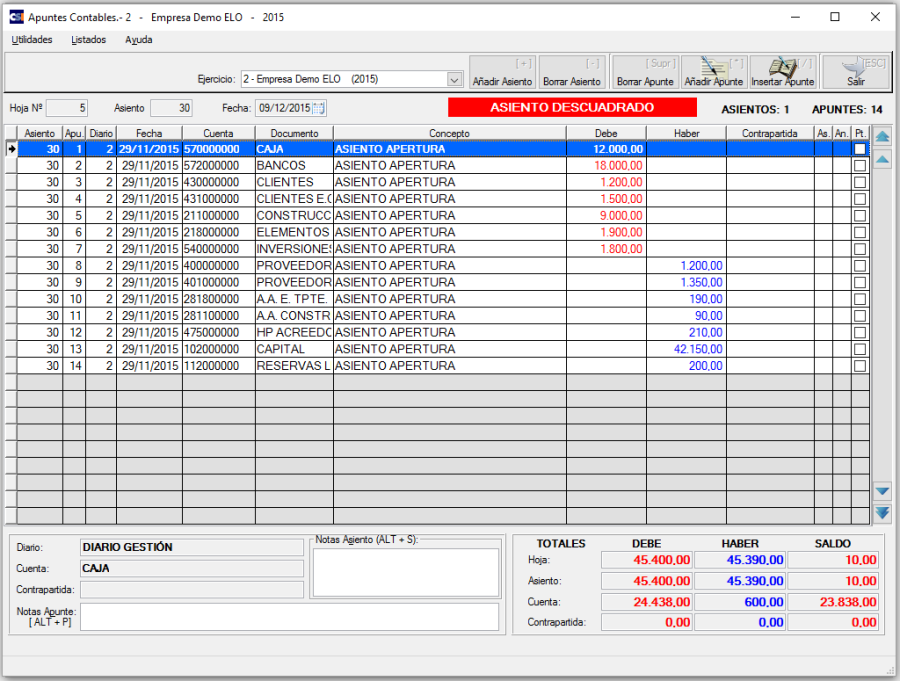Toggle Pt. checkbox for CAPITAL row

point(860,349)
